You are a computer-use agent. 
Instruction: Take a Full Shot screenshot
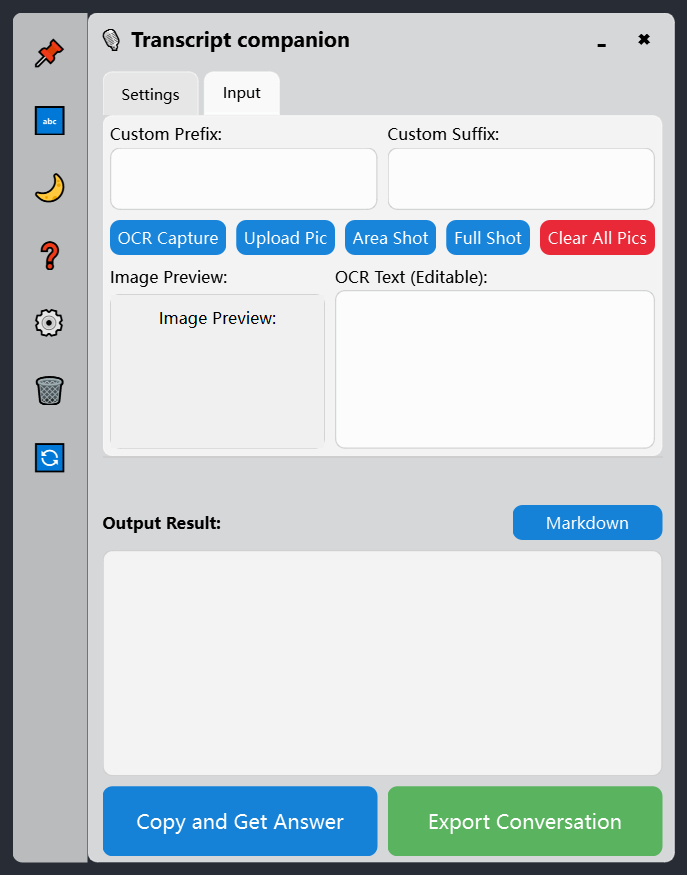coord(487,237)
